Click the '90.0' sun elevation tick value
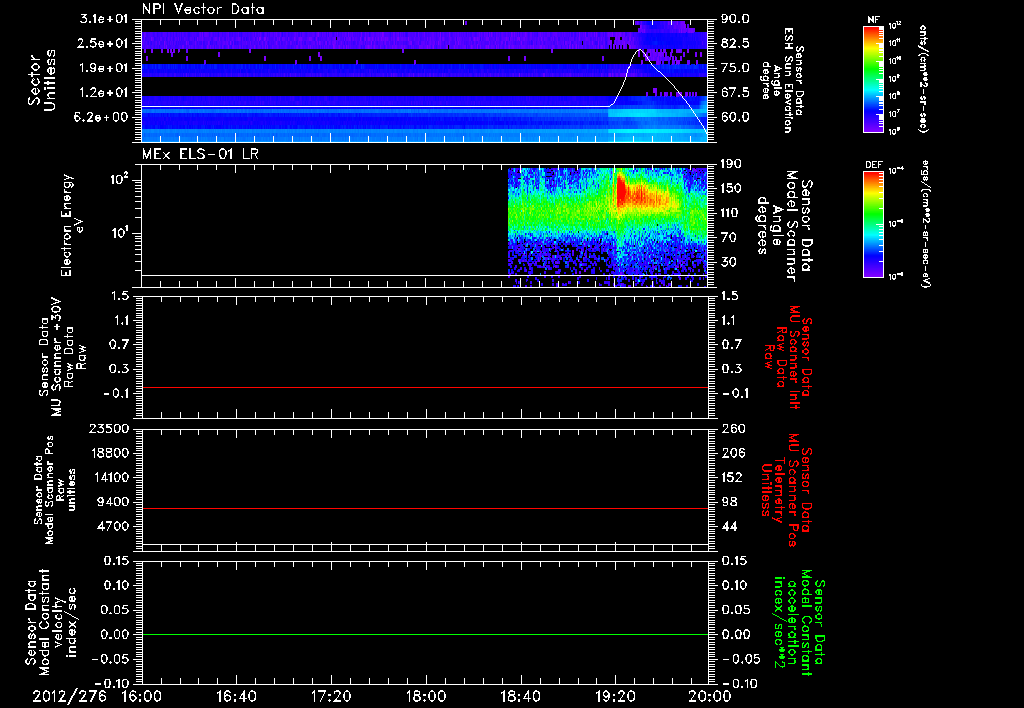The image size is (1024, 708). coord(735,19)
